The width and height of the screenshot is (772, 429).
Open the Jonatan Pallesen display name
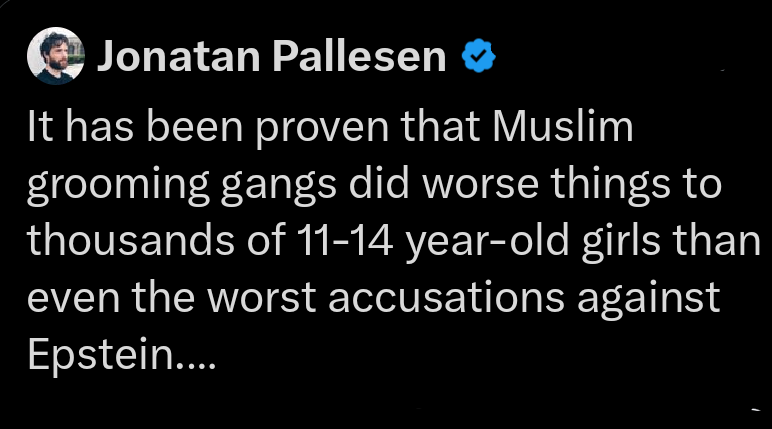coord(270,58)
